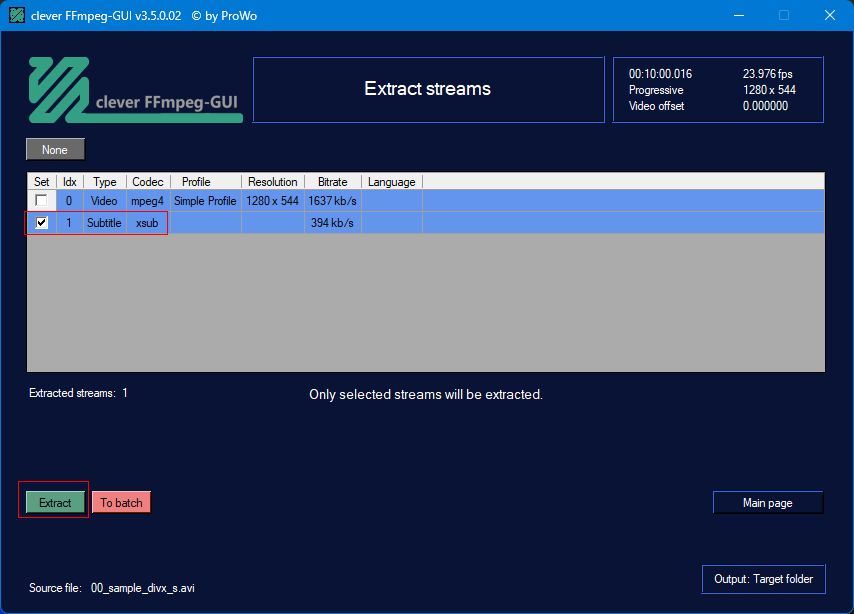Click the clever FFmpeg-GUI logo
Viewport: 854px width, 614px height.
point(135,90)
